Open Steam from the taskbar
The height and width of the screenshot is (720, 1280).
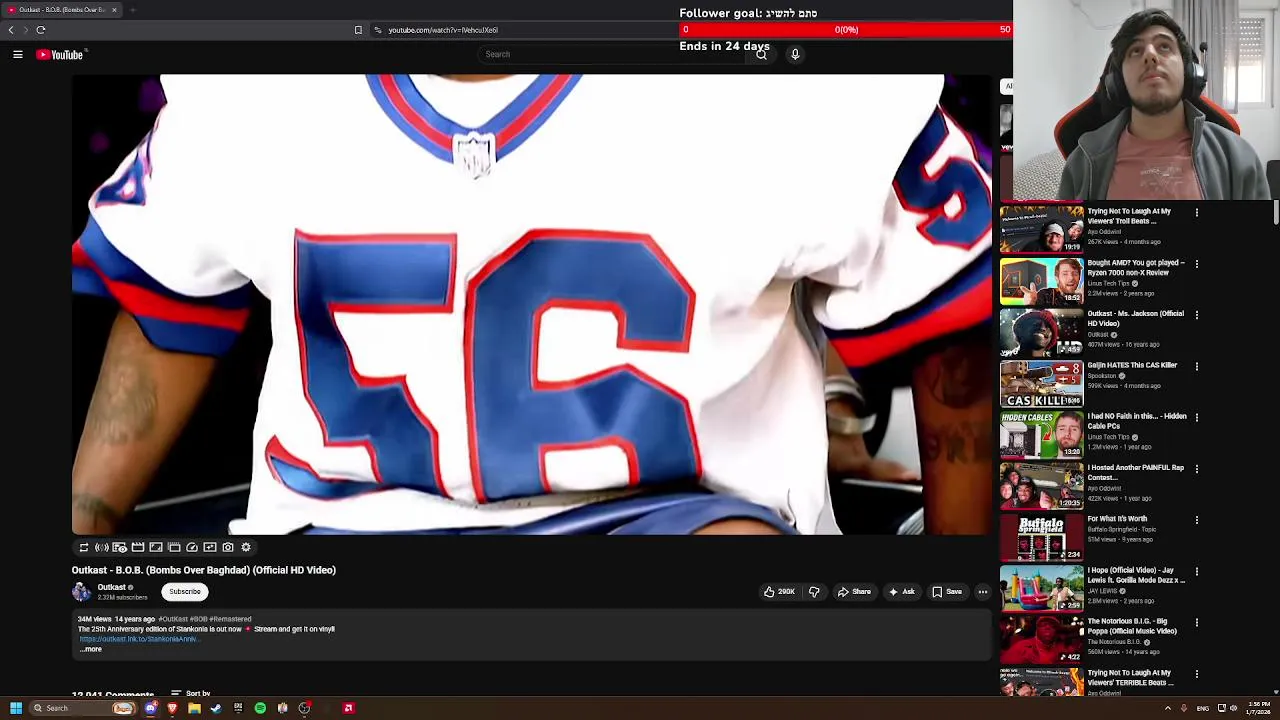[x=216, y=708]
